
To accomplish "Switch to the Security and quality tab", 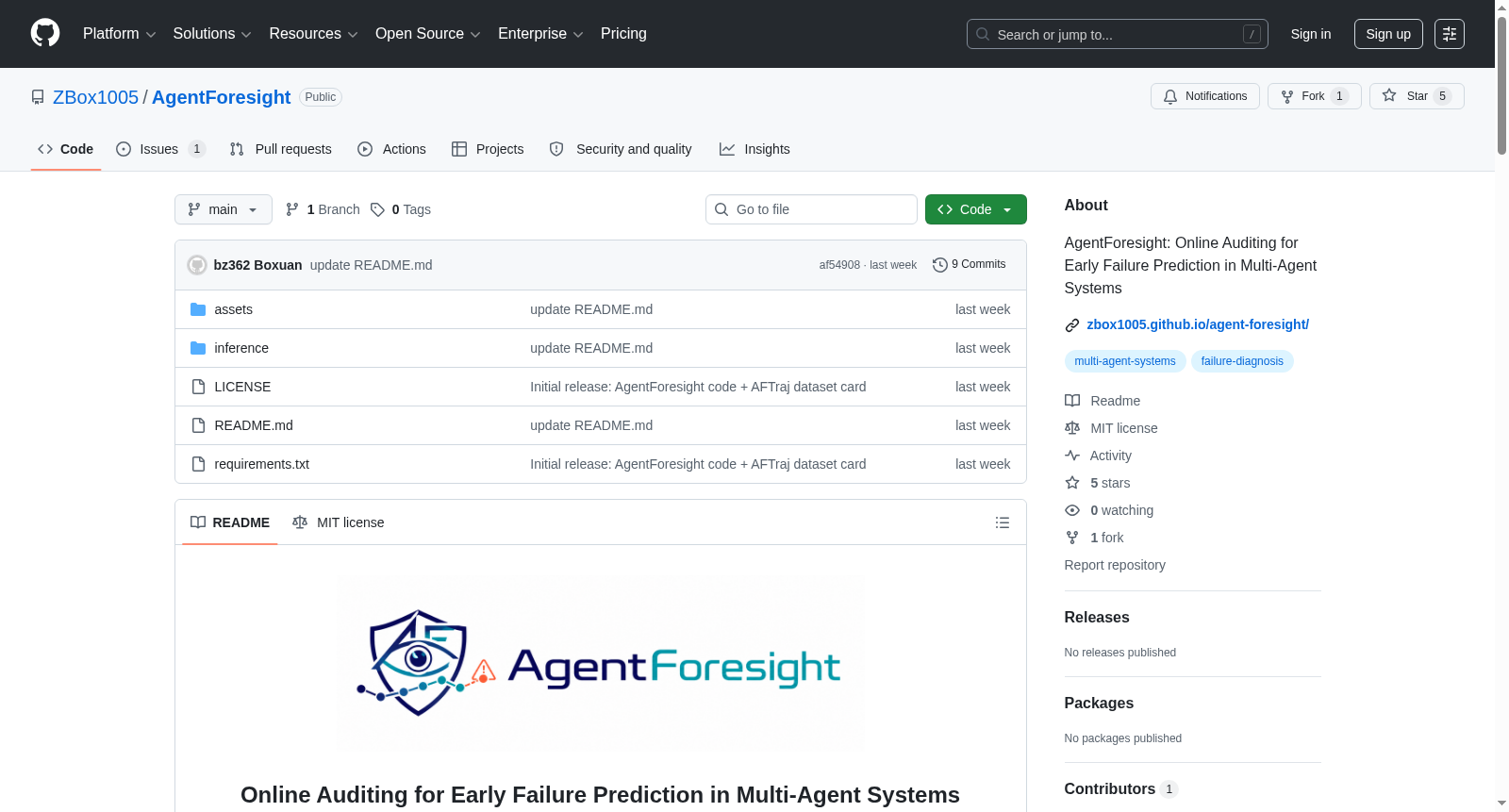I will coord(621,149).
